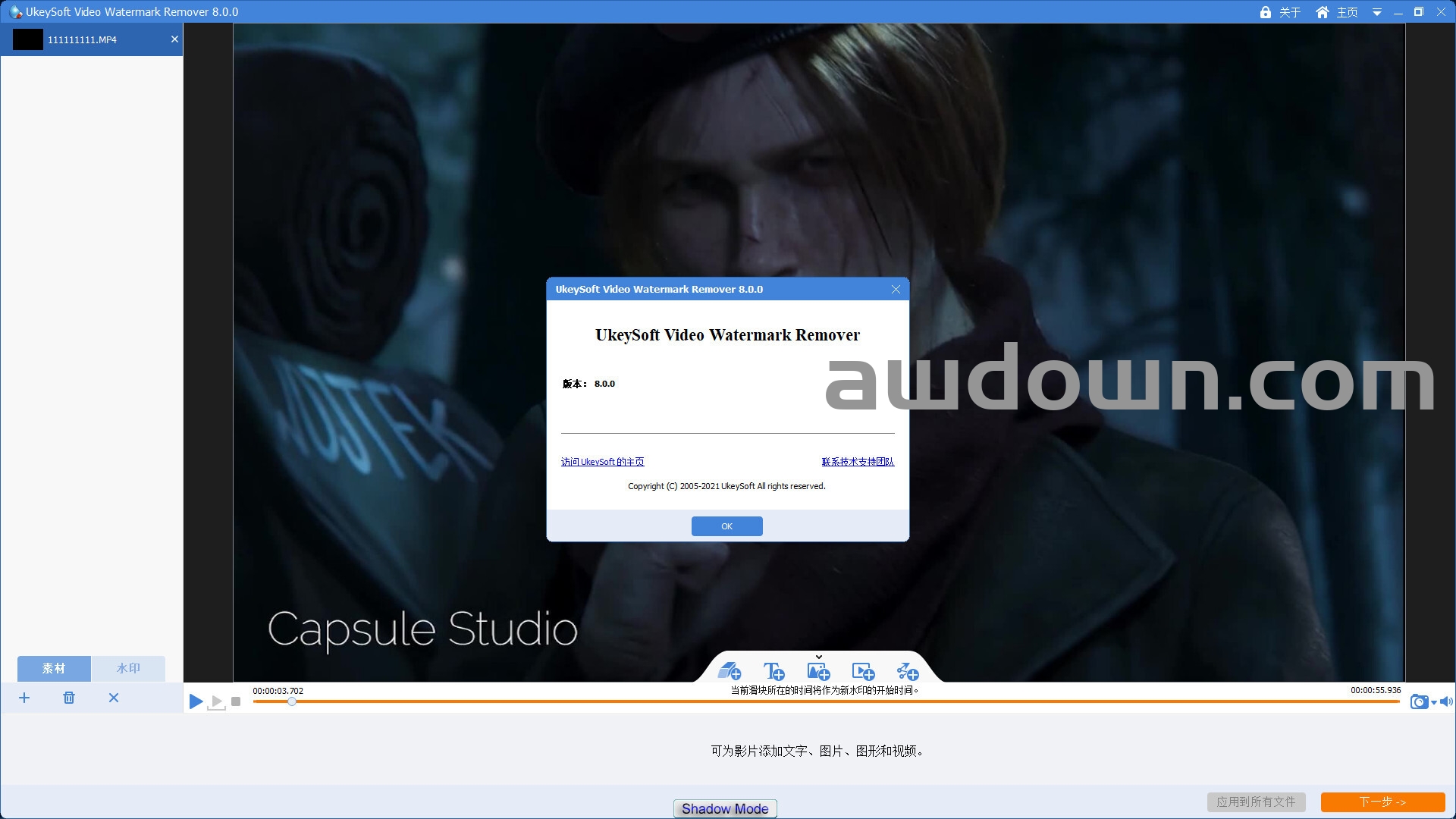Image resolution: width=1456 pixels, height=819 pixels.
Task: Click the add text watermark icon
Action: (773, 671)
